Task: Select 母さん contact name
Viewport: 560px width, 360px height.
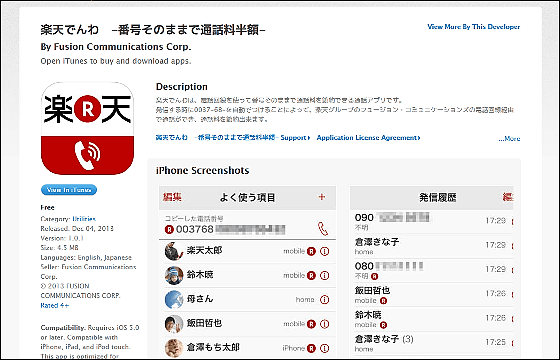Action: 200,299
